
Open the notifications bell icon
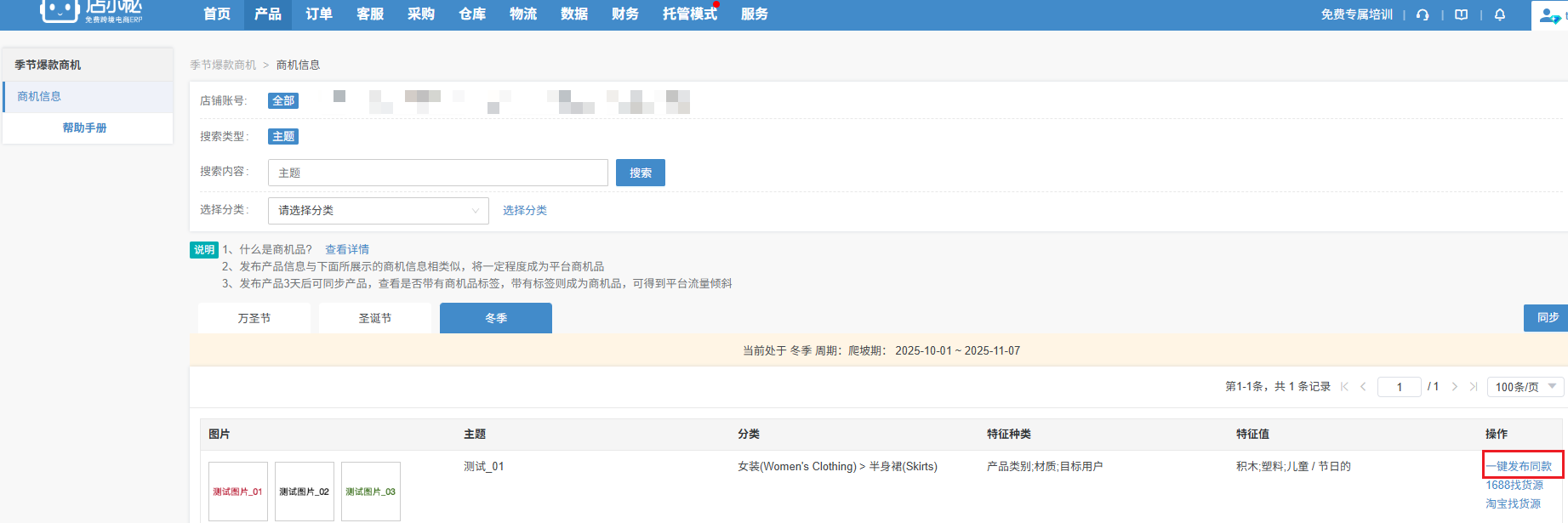1500,14
